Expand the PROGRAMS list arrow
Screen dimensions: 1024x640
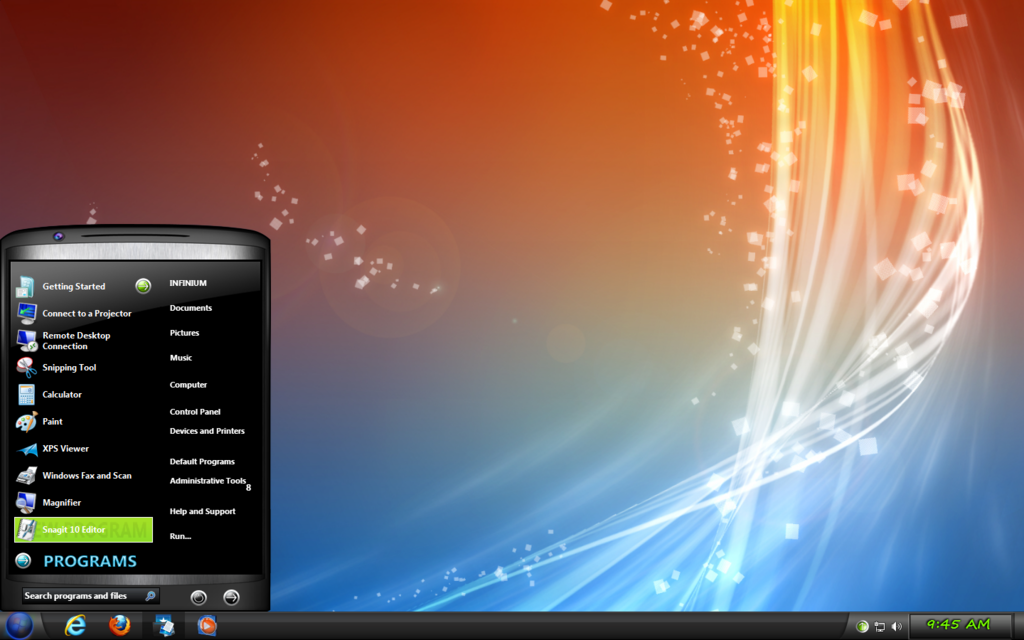(x=23, y=560)
